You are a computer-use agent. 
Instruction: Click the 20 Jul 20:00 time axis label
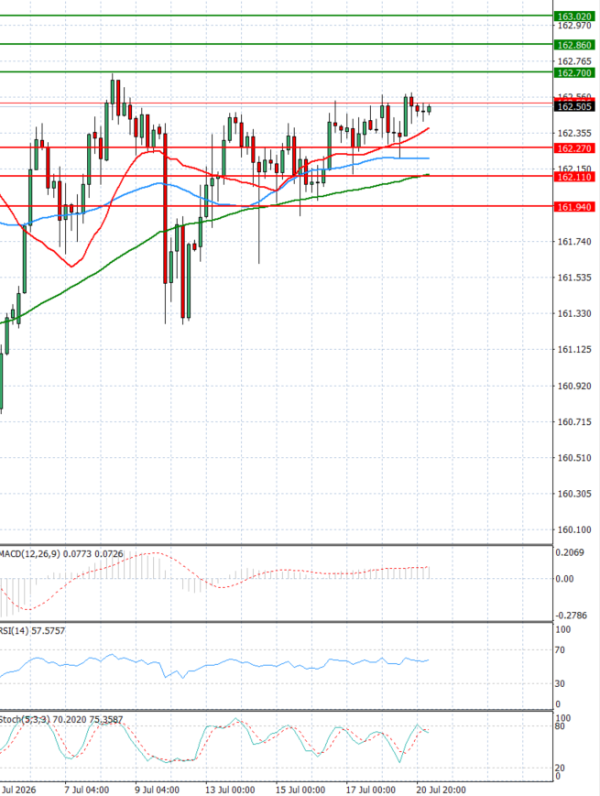pyautogui.click(x=441, y=790)
